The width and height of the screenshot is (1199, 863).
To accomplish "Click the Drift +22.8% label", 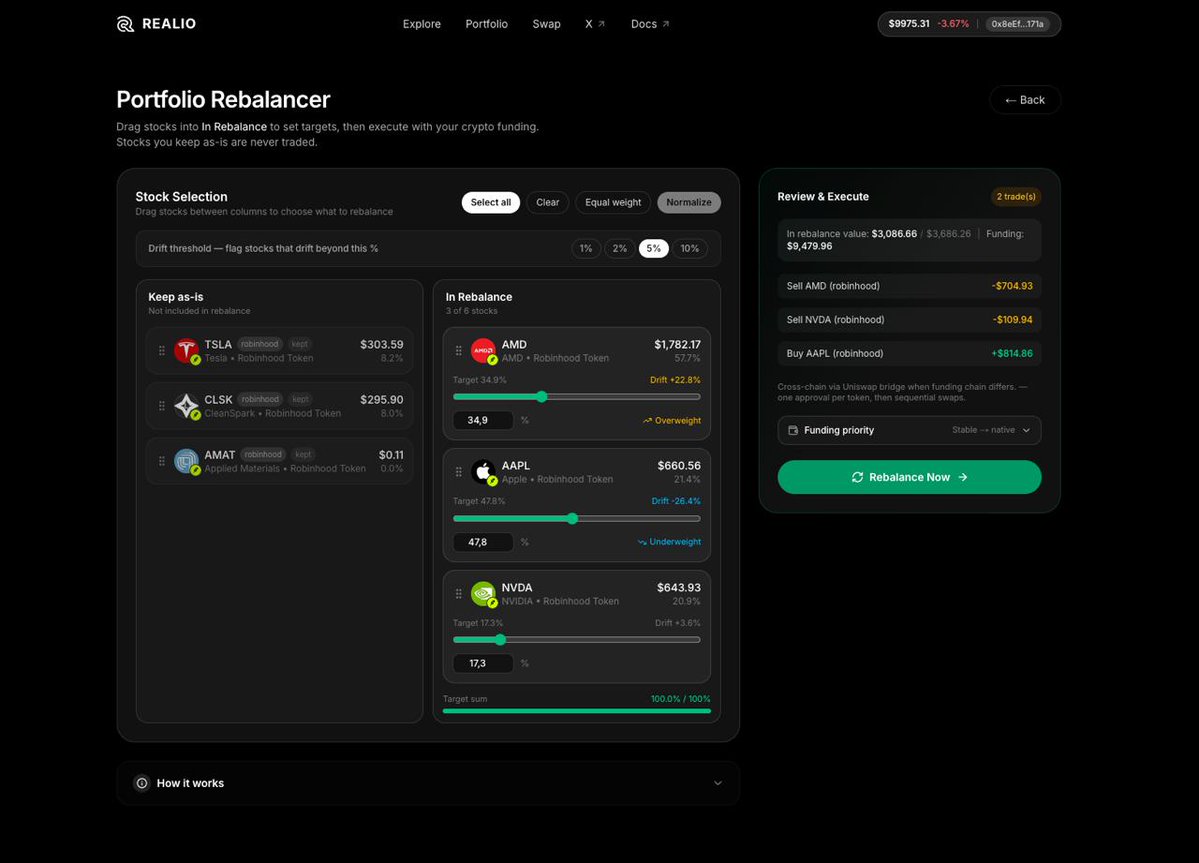I will [675, 380].
